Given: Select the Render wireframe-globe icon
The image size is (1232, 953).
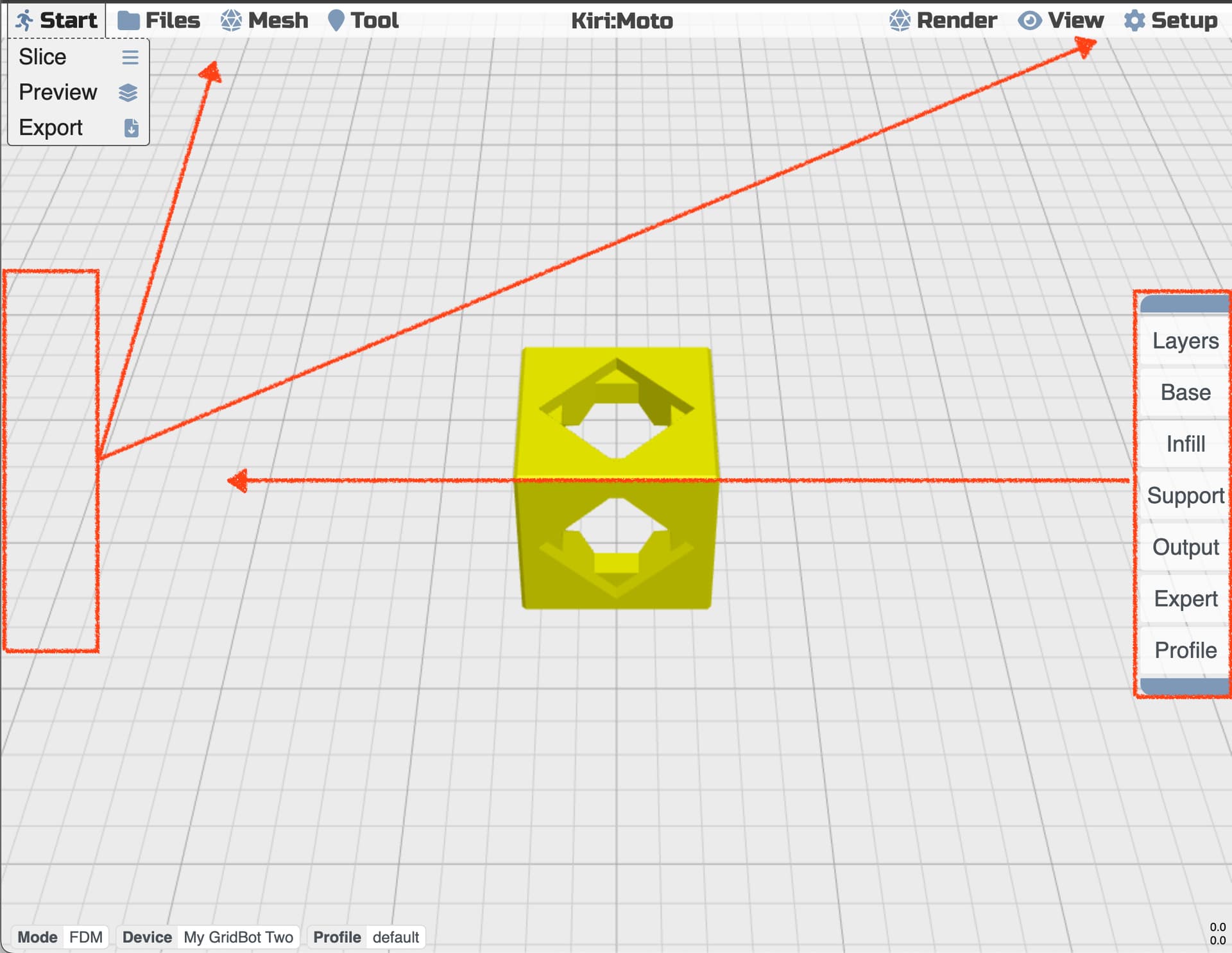Looking at the screenshot, I should 900,20.
